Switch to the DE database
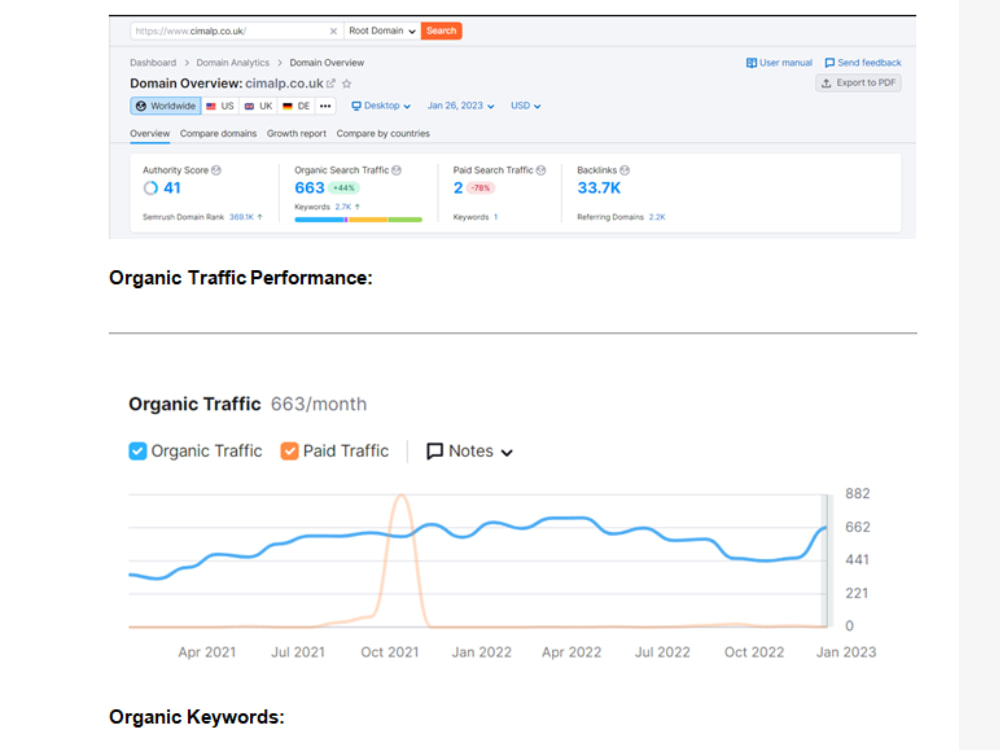The width and height of the screenshot is (1000, 750). point(296,106)
